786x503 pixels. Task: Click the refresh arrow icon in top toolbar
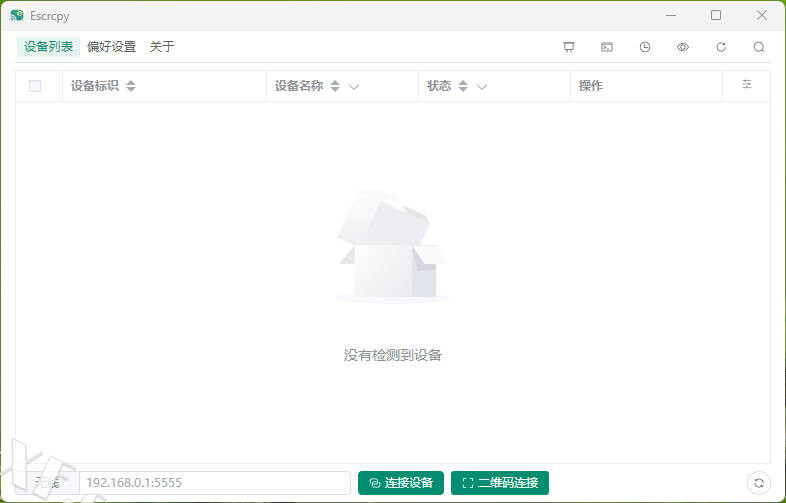(x=721, y=47)
